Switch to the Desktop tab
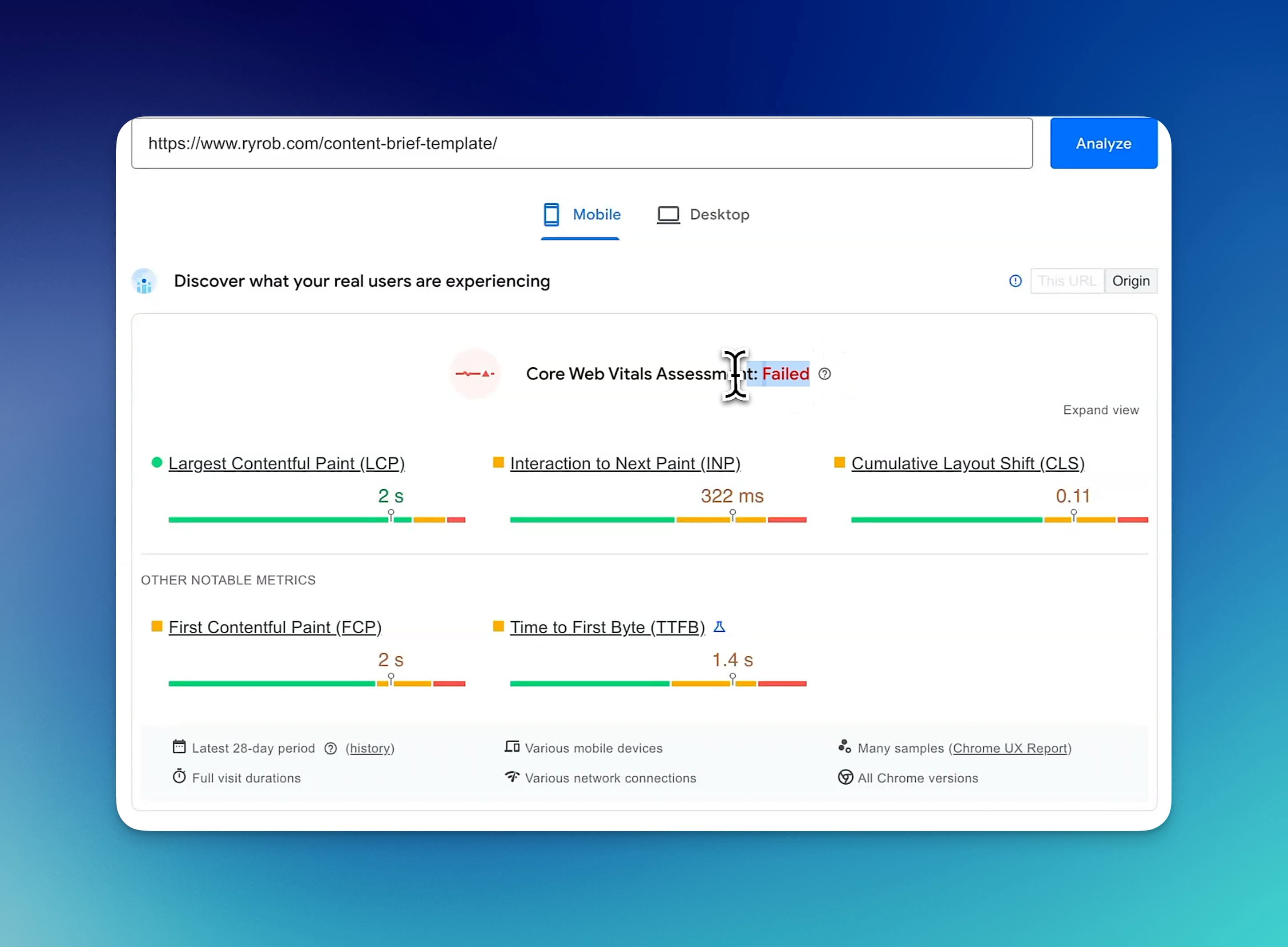The image size is (1288, 947). (x=703, y=214)
